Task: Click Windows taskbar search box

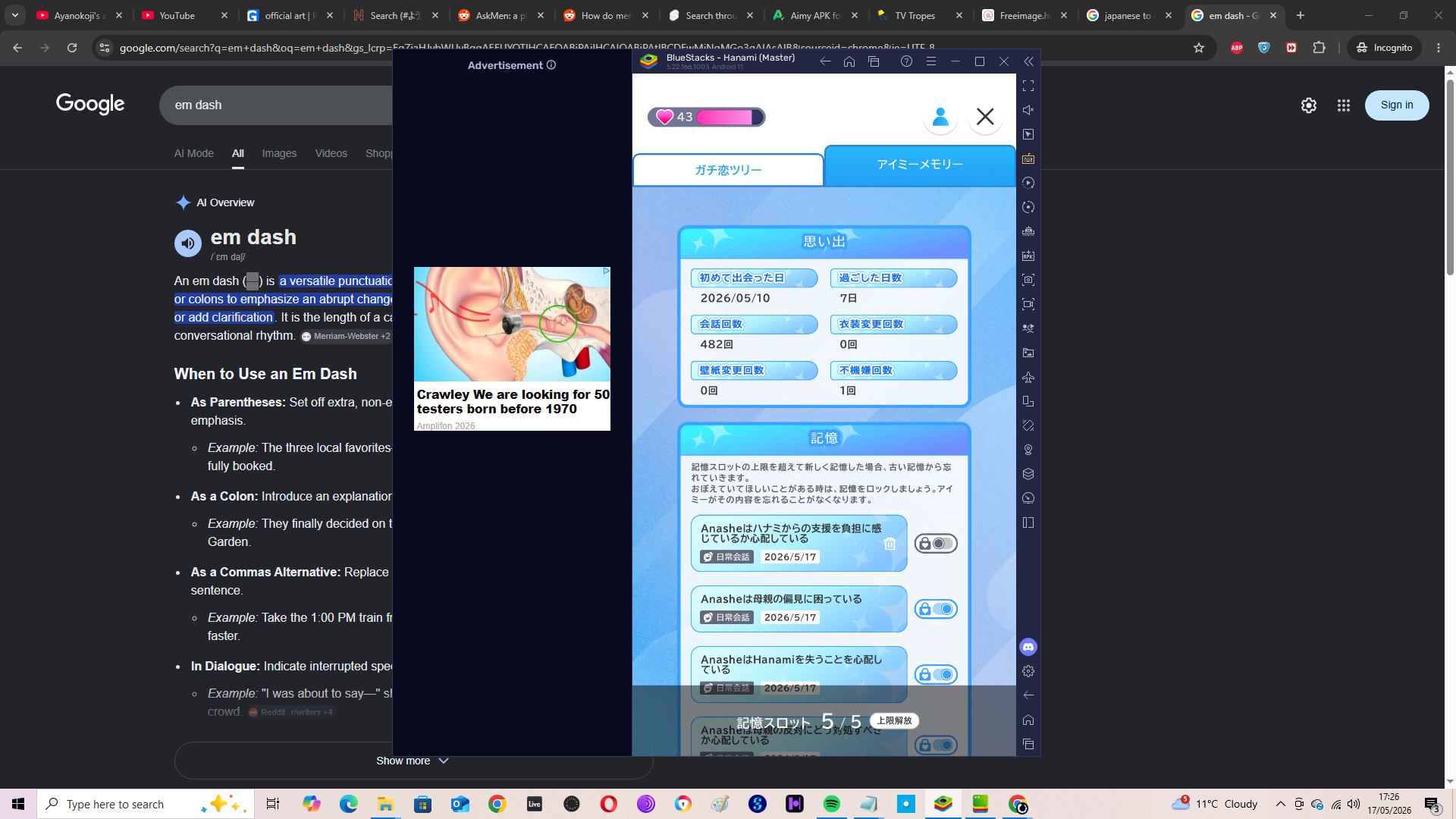Action: pos(146,804)
